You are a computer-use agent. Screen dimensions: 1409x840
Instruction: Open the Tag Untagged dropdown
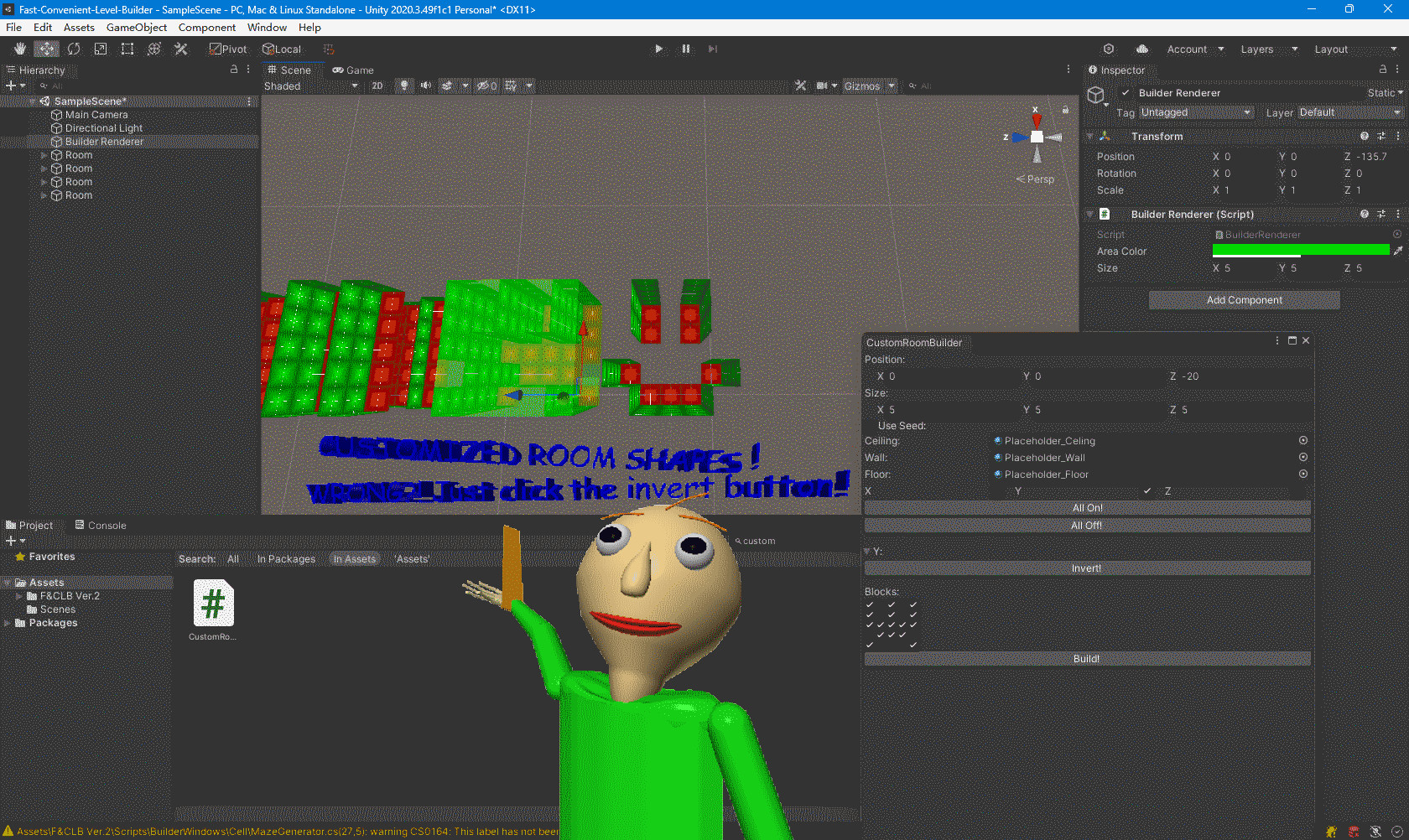(x=1196, y=112)
